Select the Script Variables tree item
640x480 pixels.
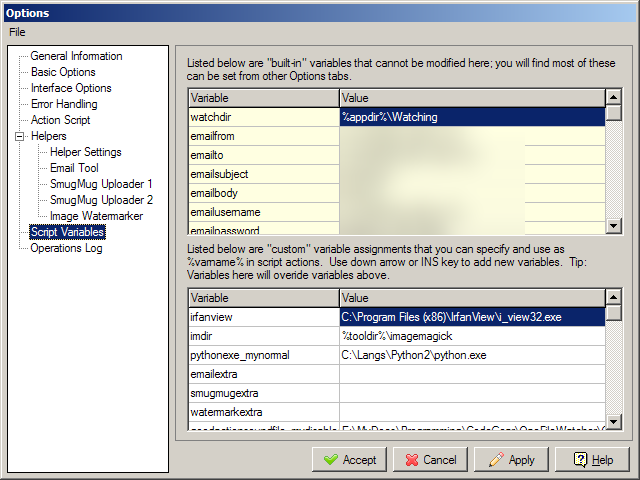coord(67,232)
